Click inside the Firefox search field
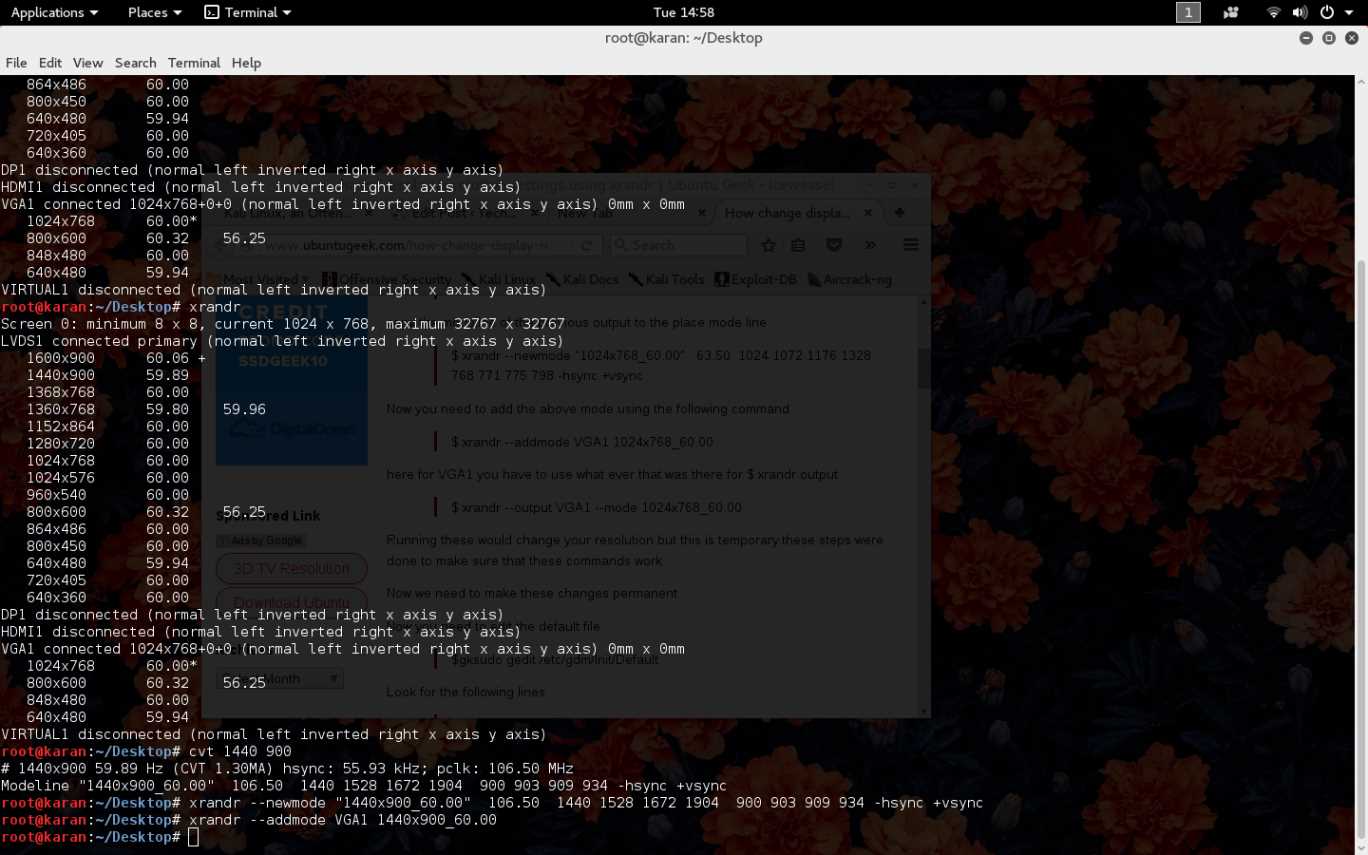This screenshot has width=1368, height=855. pos(680,245)
